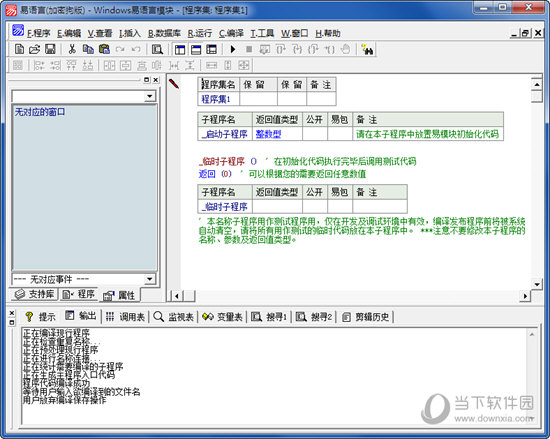Float the bottom panel with its square button
Image resolution: width=550 pixels, height=439 pixels.
pyautogui.click(x=12, y=322)
